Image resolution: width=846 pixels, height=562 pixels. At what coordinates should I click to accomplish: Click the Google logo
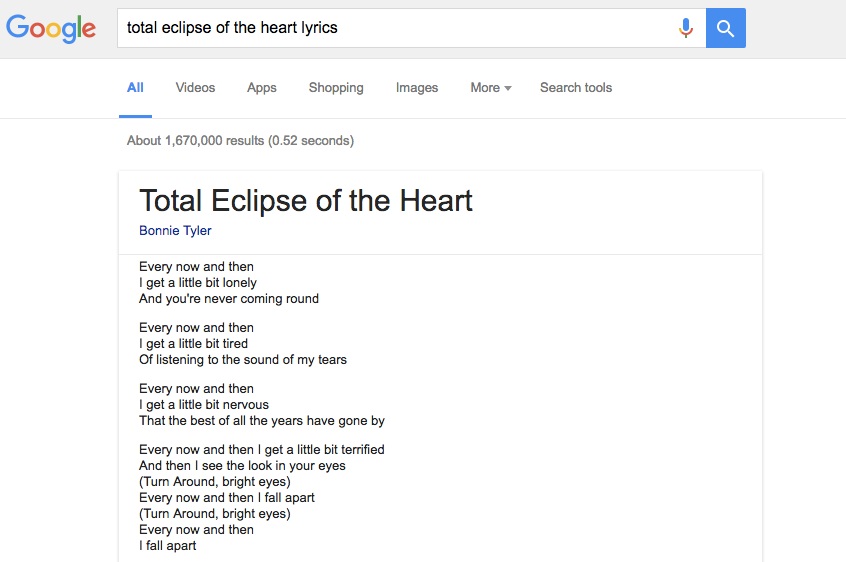point(51,28)
